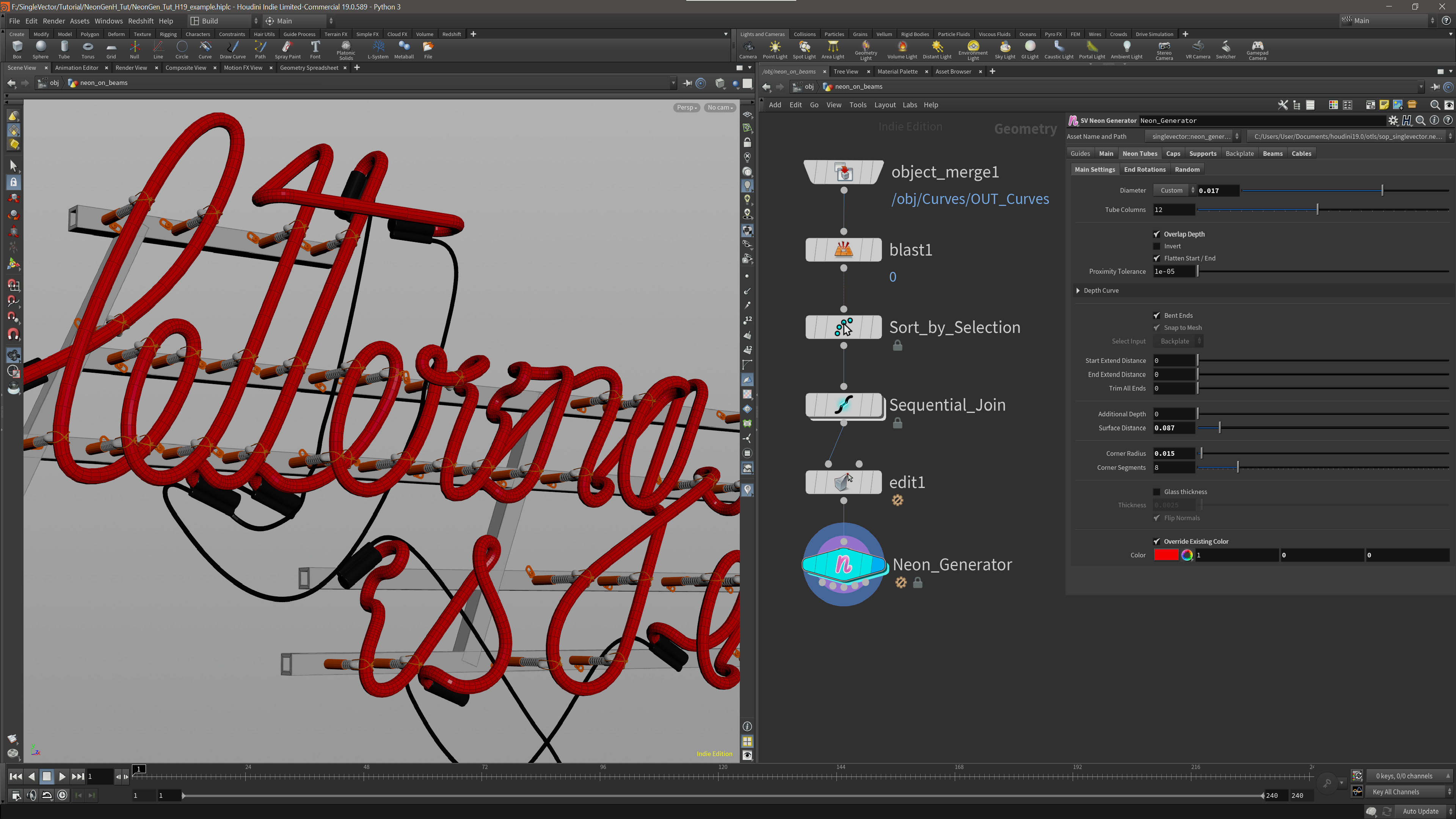
Task: Click the Tube Columns input field
Action: click(x=1174, y=210)
